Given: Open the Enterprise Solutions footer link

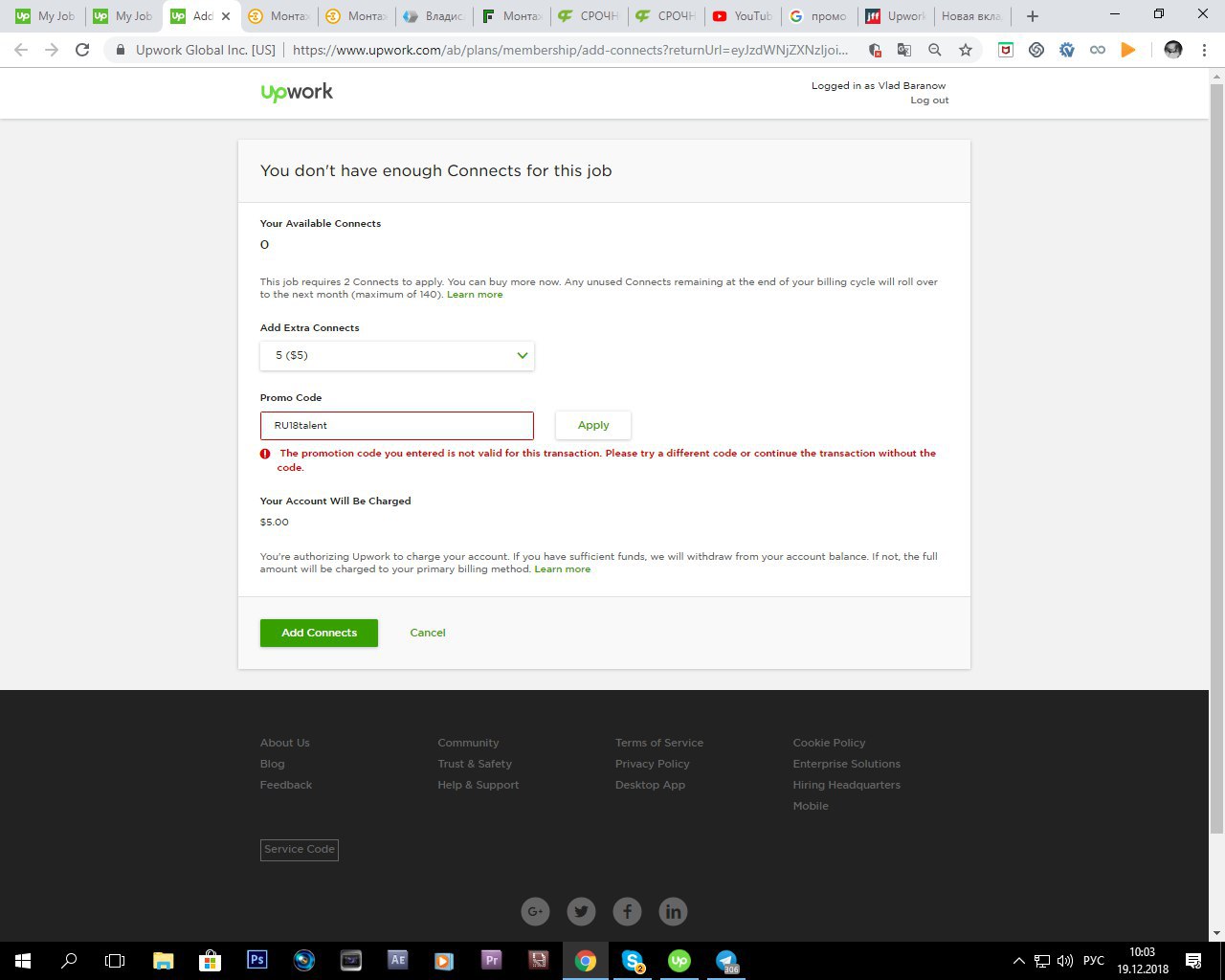Looking at the screenshot, I should click(847, 764).
